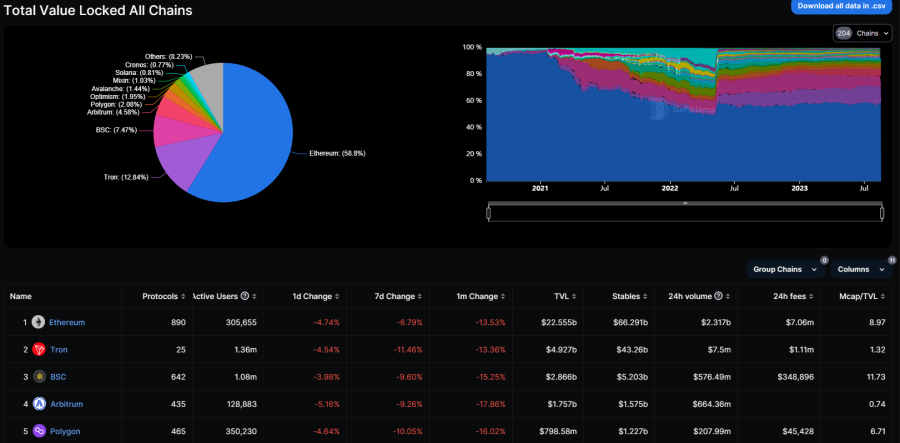Sort by Active Users using sort arrows
The height and width of the screenshot is (443, 900).
(x=254, y=297)
